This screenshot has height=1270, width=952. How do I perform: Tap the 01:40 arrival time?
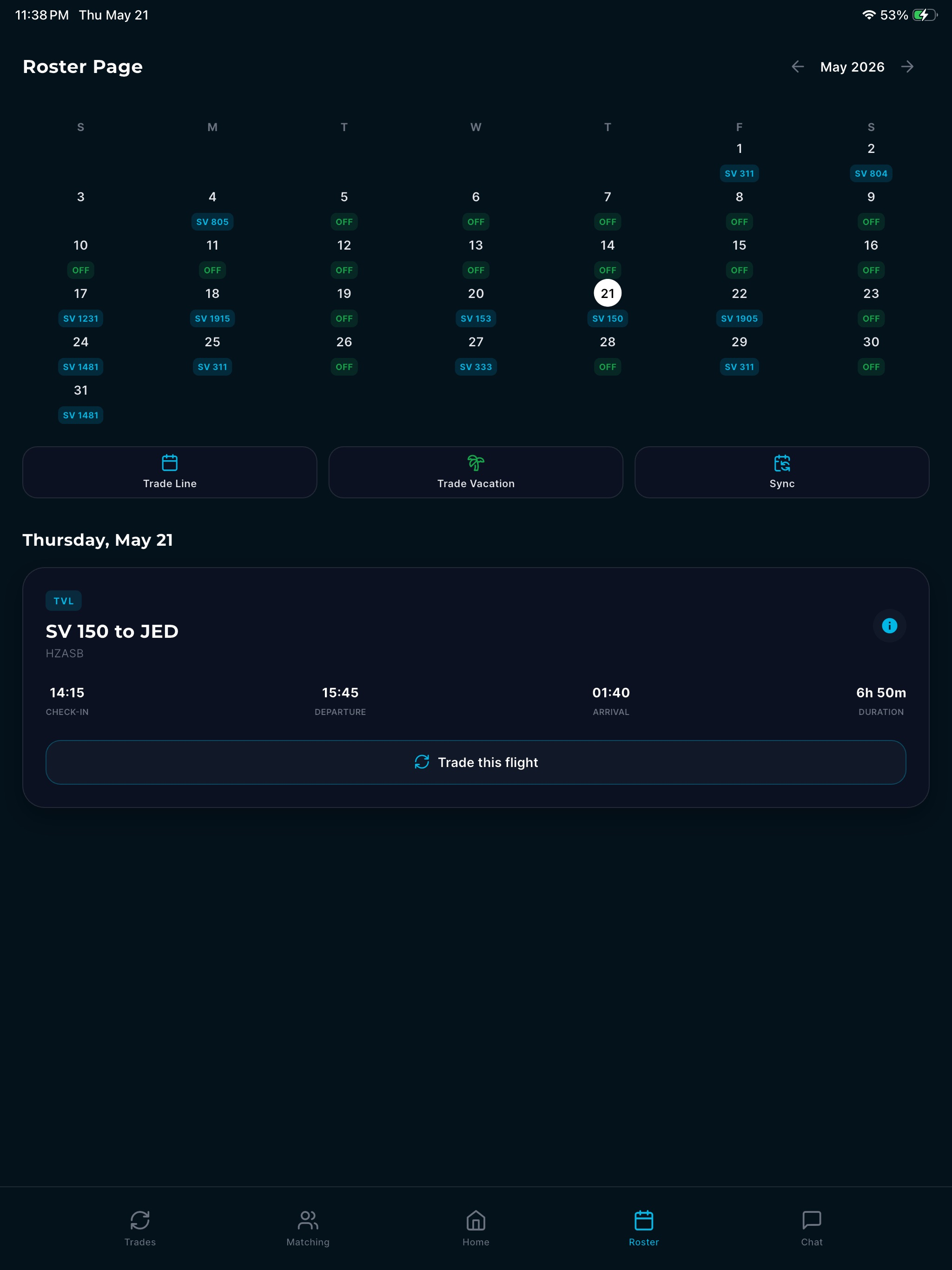pyautogui.click(x=611, y=693)
